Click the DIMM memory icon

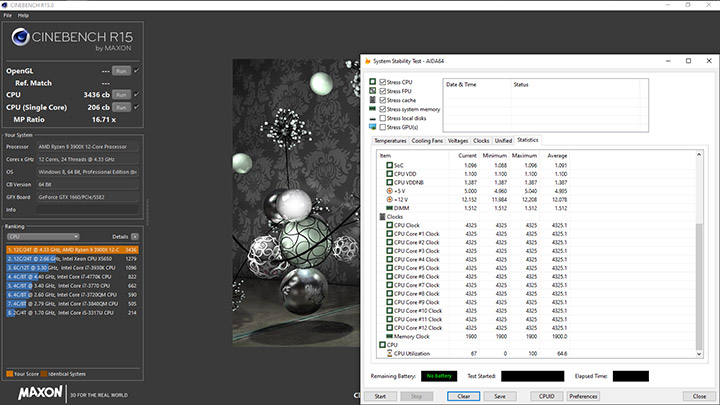pyautogui.click(x=389, y=208)
